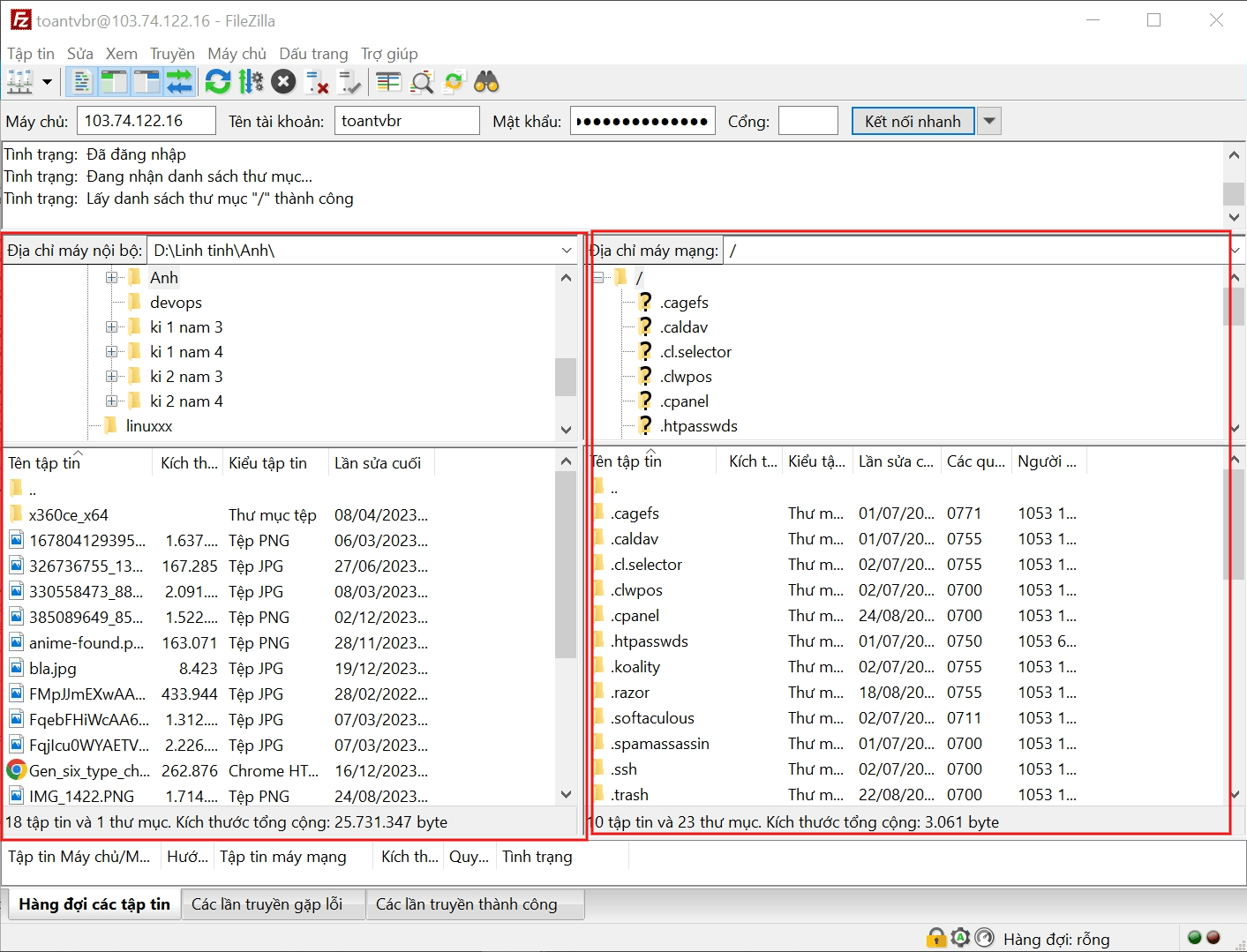Switch to the Các lần truyền thành công tab

click(x=475, y=903)
